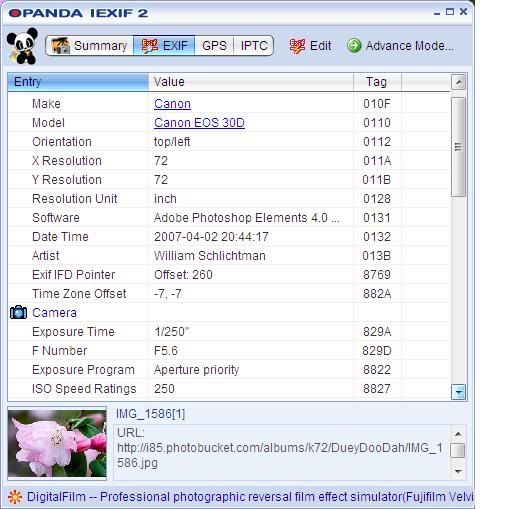
Task: Click the IMG_1586[1] file name
Action: 150,414
